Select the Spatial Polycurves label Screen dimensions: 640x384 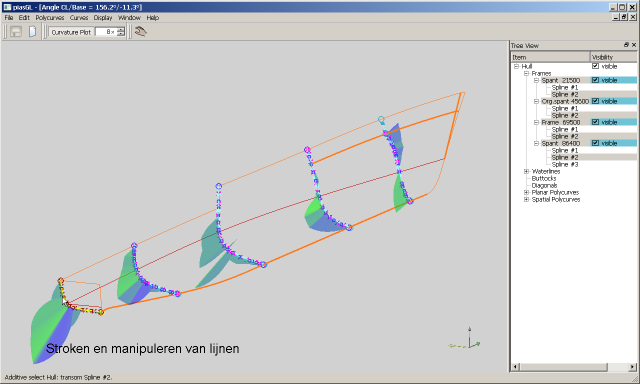[556, 200]
